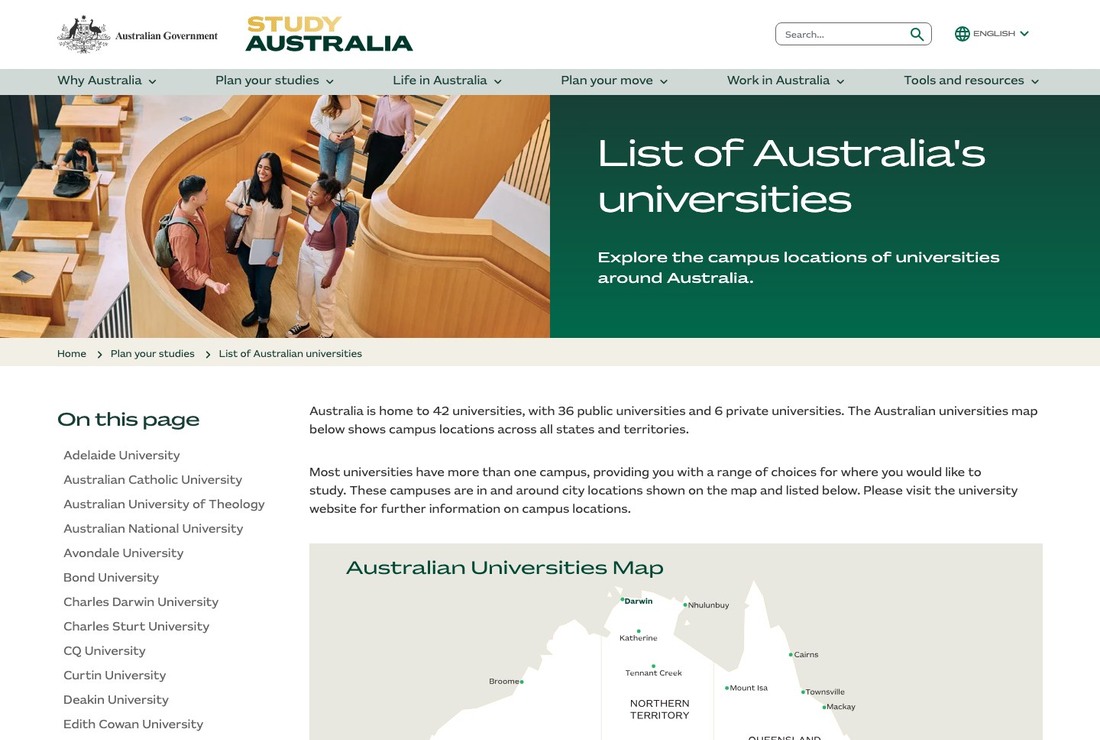Screen dimensions: 1100x740
Task: Click the Australian Universities Map heading
Action: (x=504, y=567)
